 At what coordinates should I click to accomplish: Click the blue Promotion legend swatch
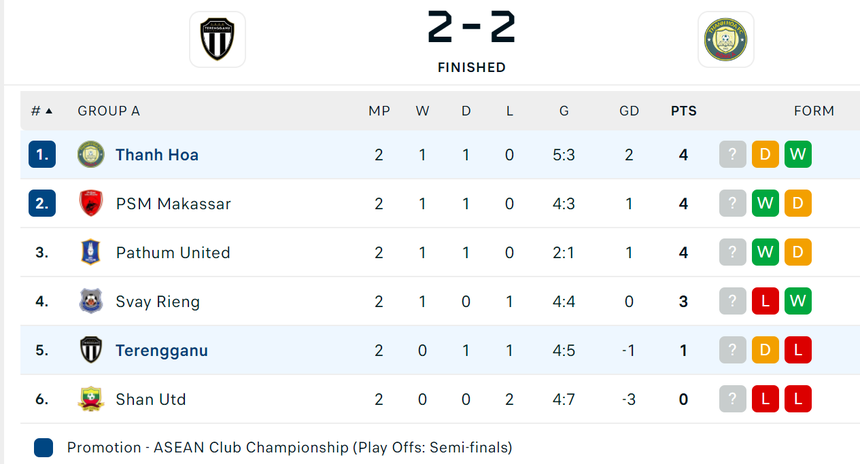[43, 447]
